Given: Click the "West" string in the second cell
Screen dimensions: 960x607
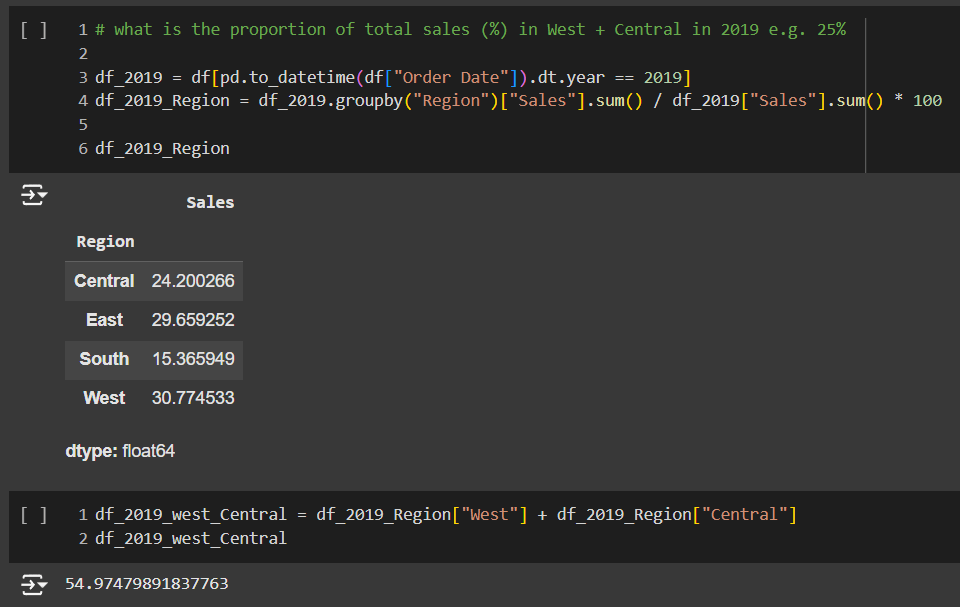Looking at the screenshot, I should coord(490,515).
